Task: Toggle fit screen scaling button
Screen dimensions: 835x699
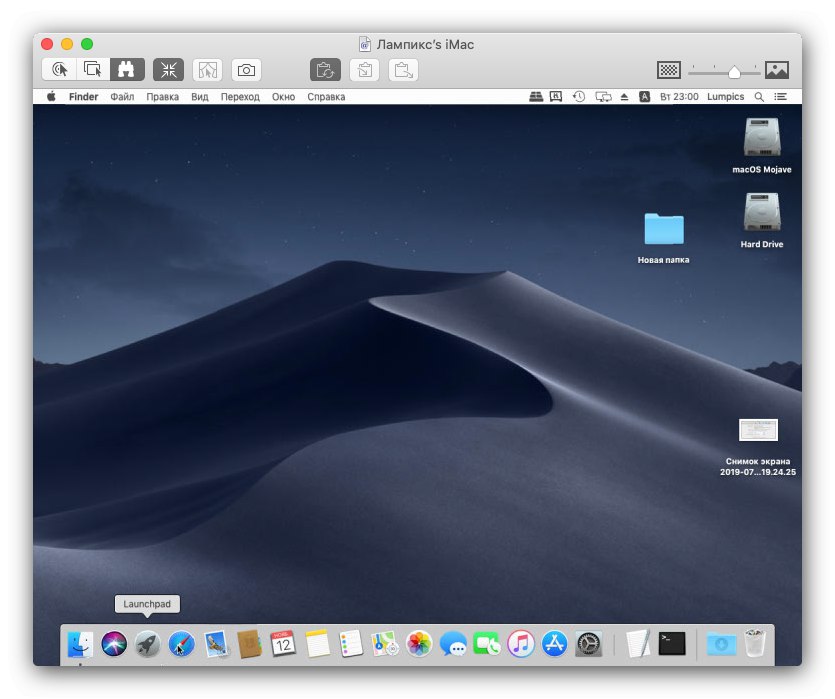Action: point(169,70)
